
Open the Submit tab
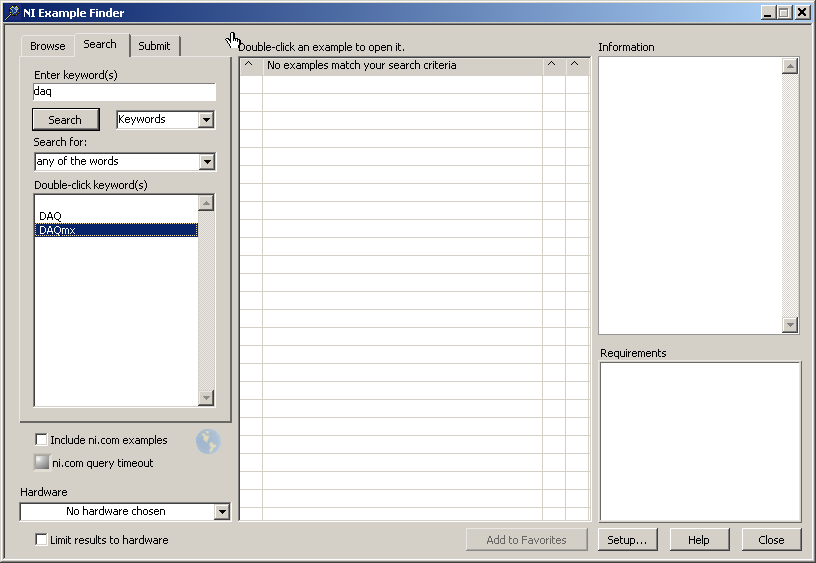click(154, 46)
